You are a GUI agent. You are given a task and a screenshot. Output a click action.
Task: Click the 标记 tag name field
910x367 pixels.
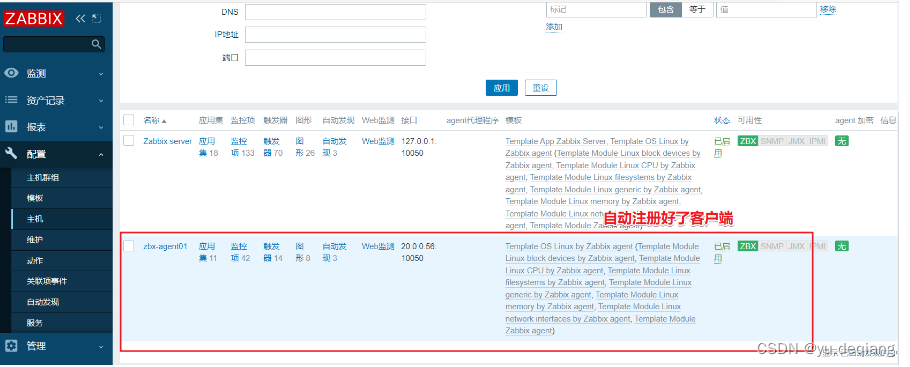pos(596,9)
